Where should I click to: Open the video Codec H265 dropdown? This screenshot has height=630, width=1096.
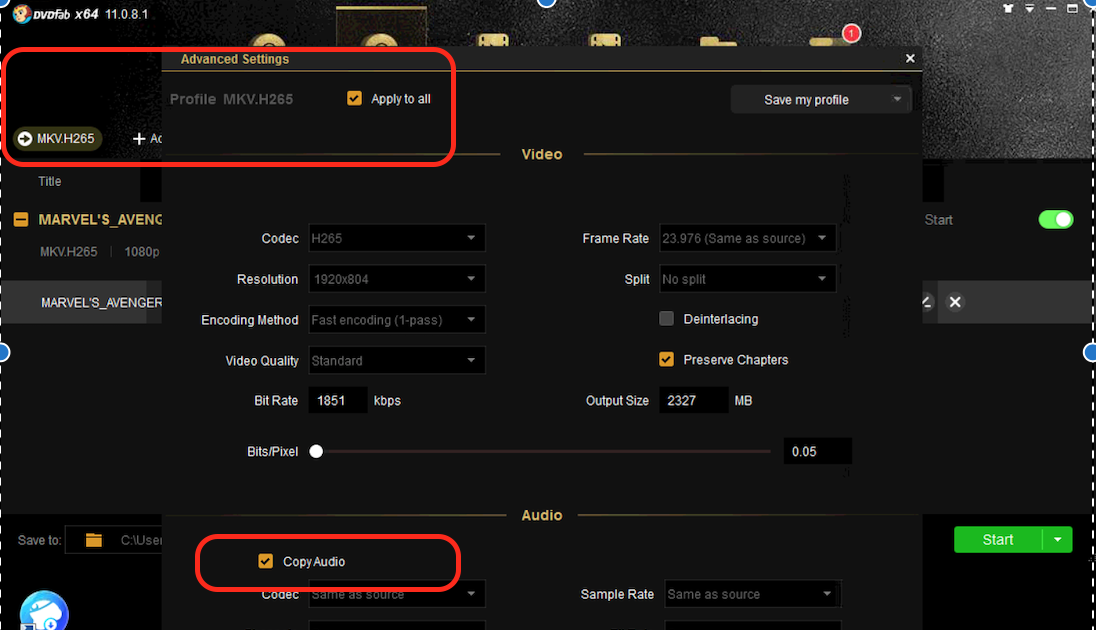(396, 238)
